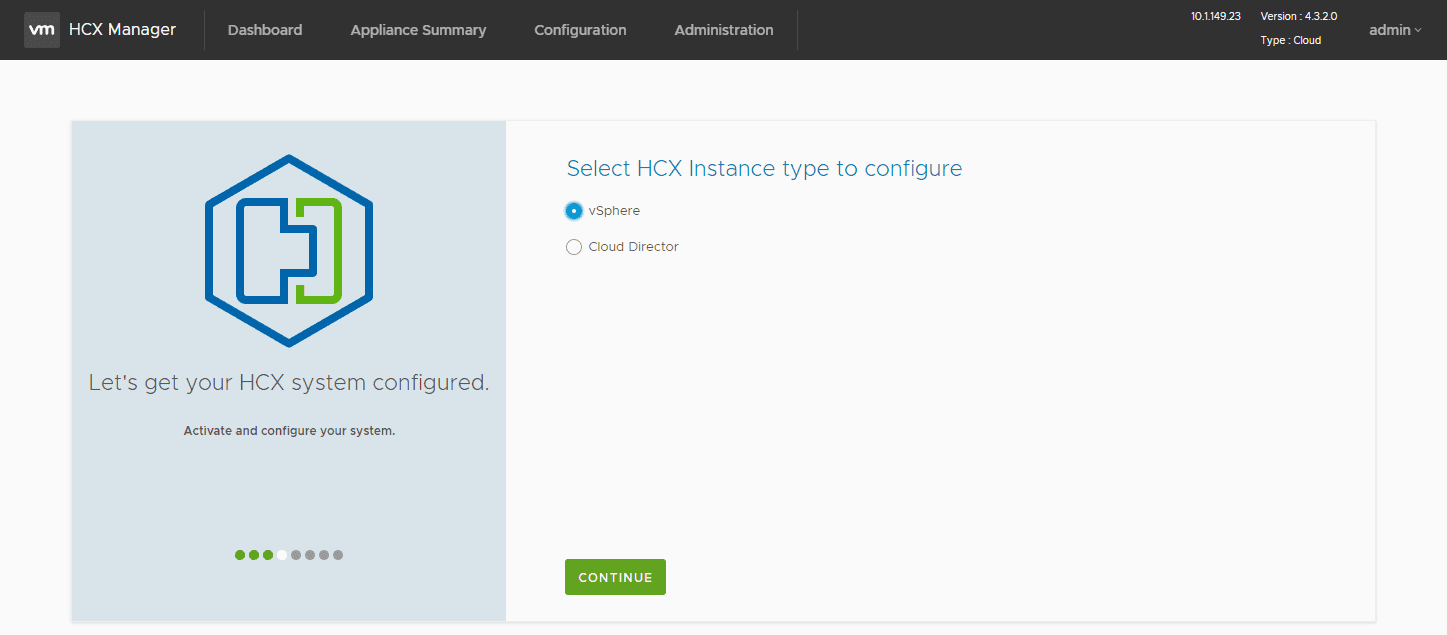Click the last grey progress dot
This screenshot has width=1447, height=635.
tap(338, 555)
